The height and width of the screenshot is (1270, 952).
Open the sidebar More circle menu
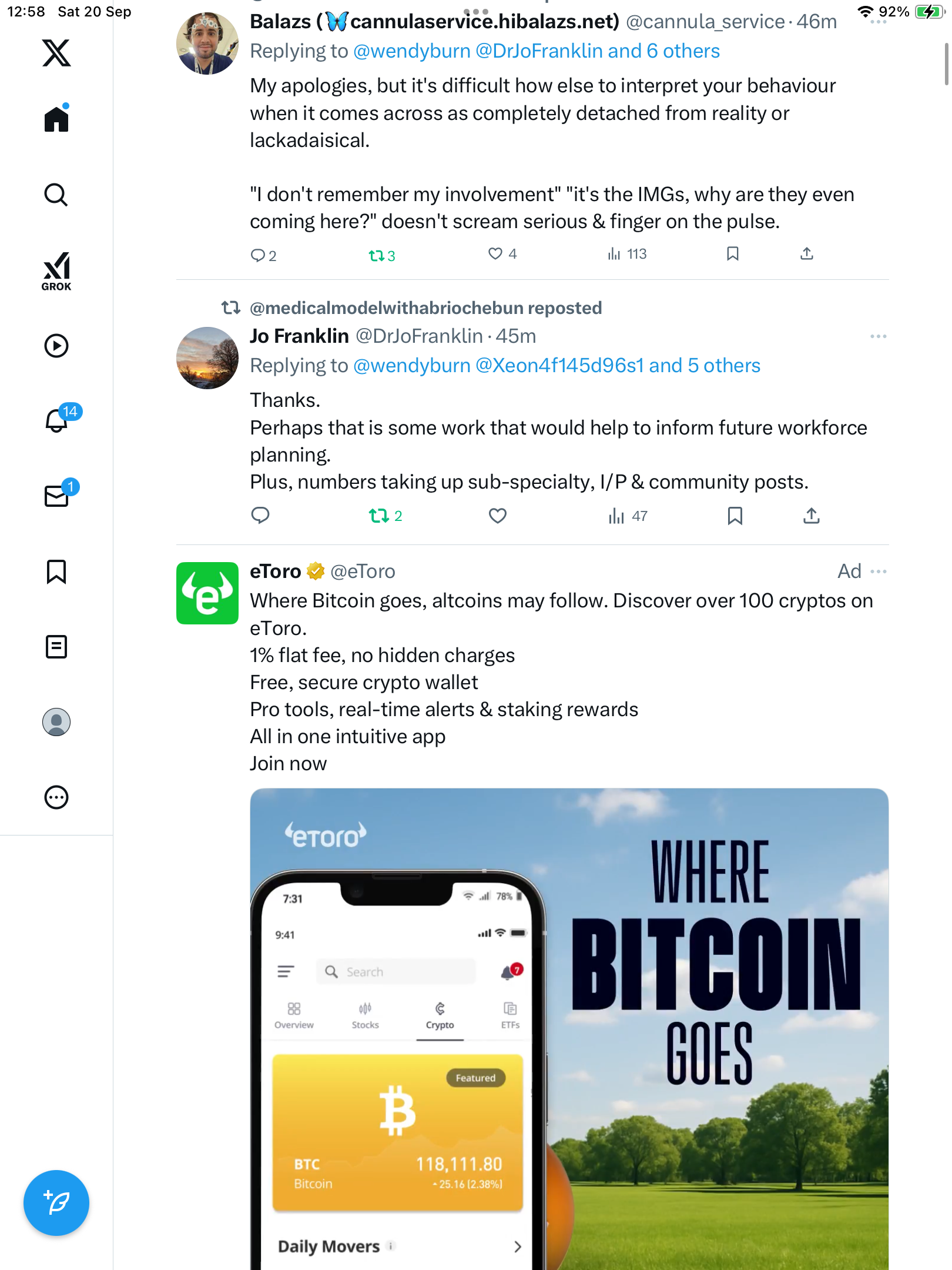(56, 797)
